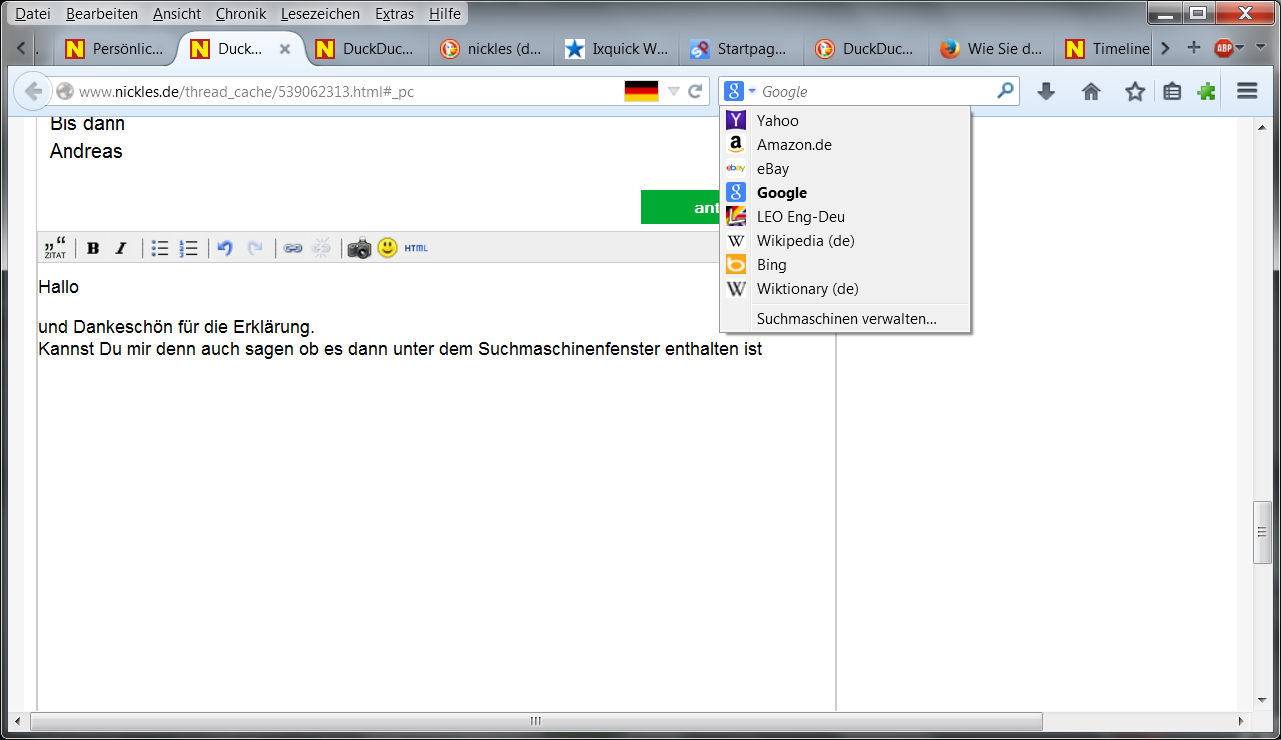Switch to the Persönlic... tab
The height and width of the screenshot is (740, 1281).
point(115,48)
